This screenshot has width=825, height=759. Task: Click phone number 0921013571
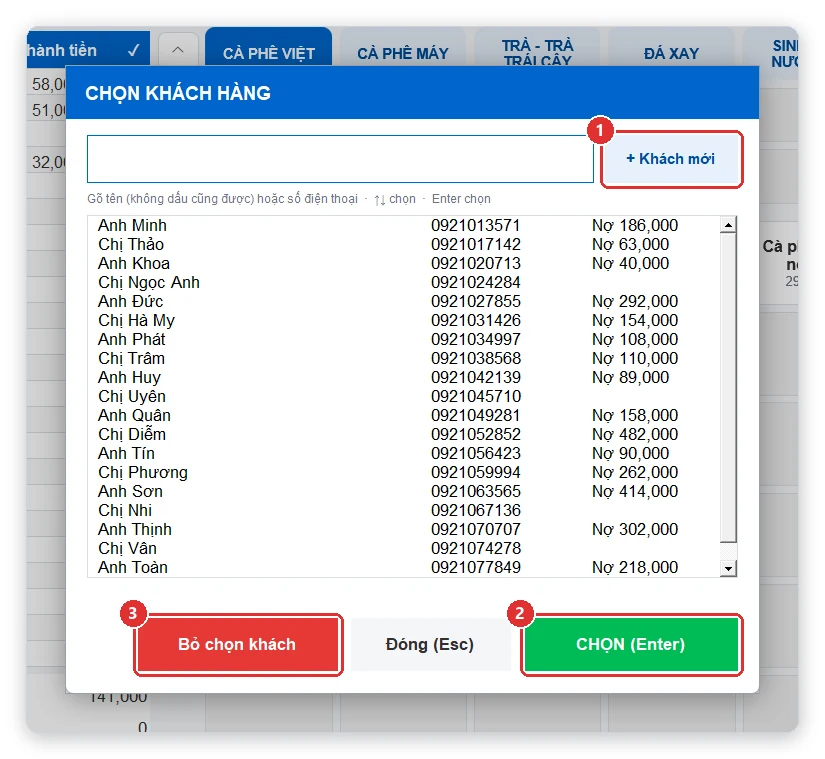click(476, 225)
